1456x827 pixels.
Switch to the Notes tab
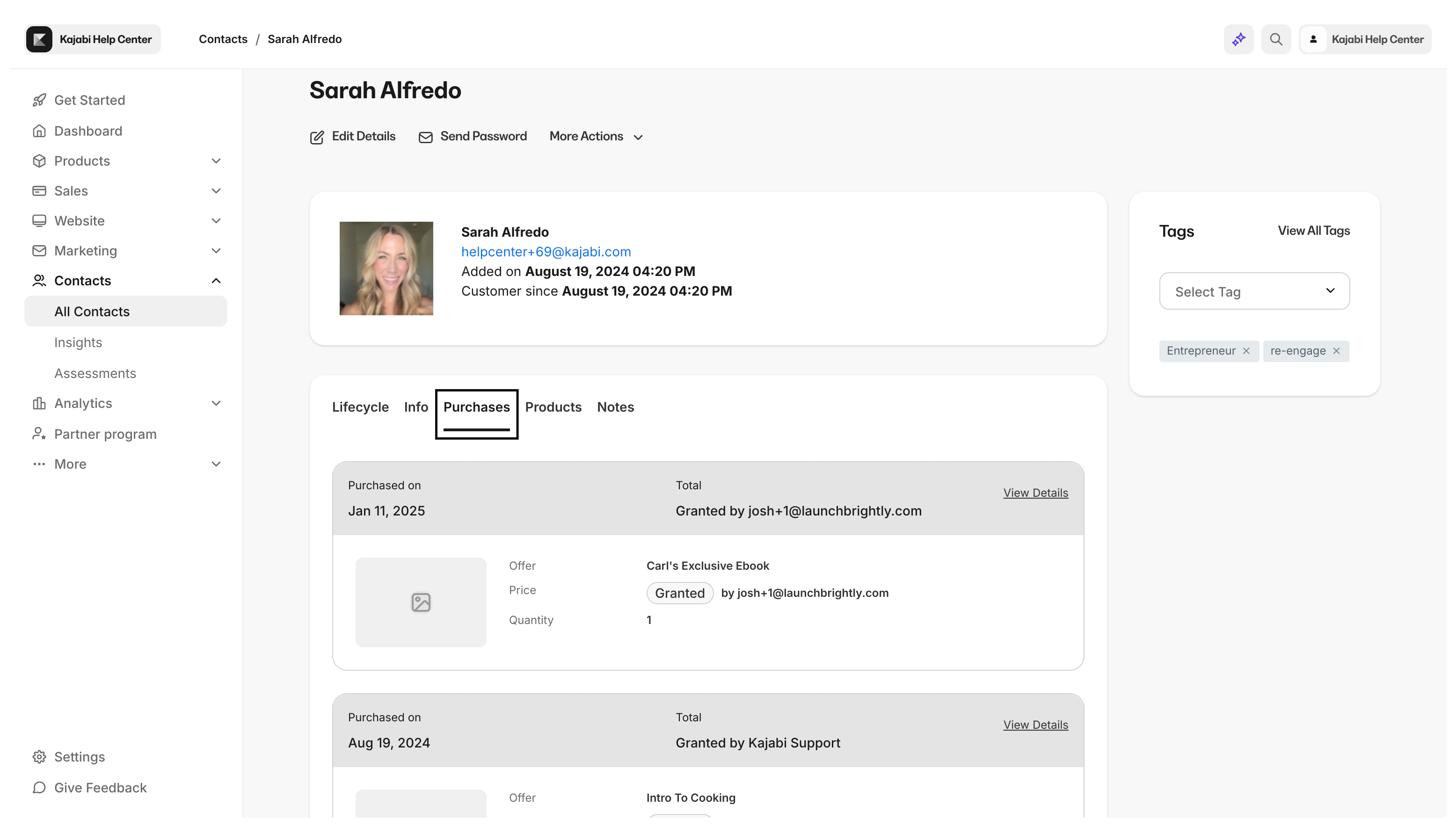(615, 406)
